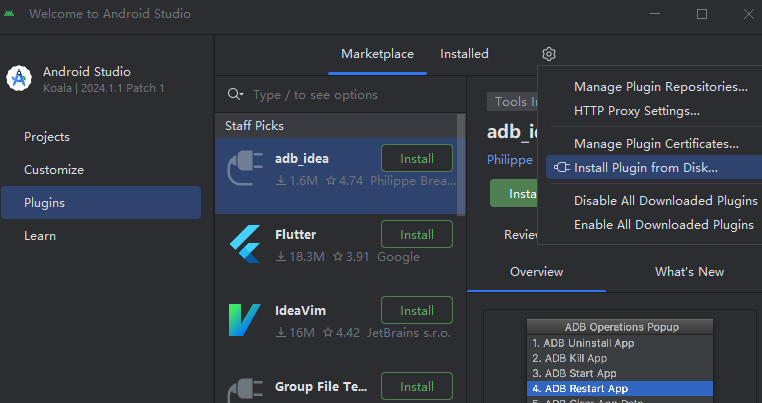Click plug icon beside Install Plugin from Disk
The width and height of the screenshot is (762, 403).
[561, 168]
